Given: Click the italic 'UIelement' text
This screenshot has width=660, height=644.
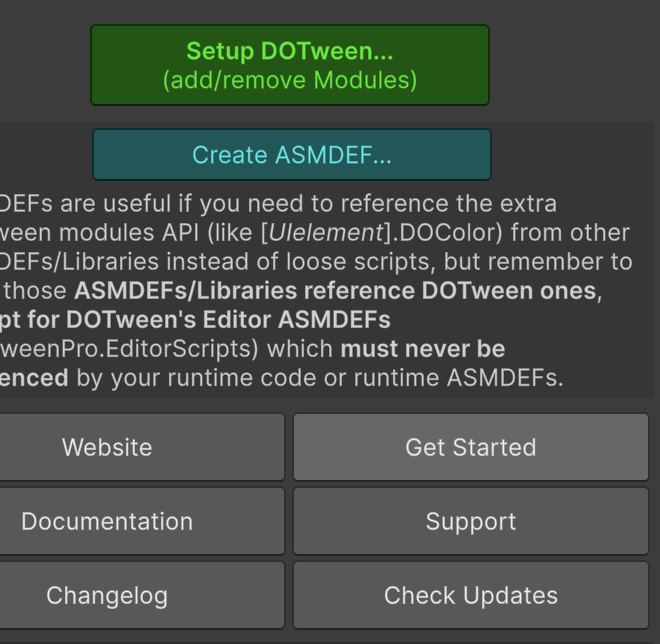Looking at the screenshot, I should 326,232.
